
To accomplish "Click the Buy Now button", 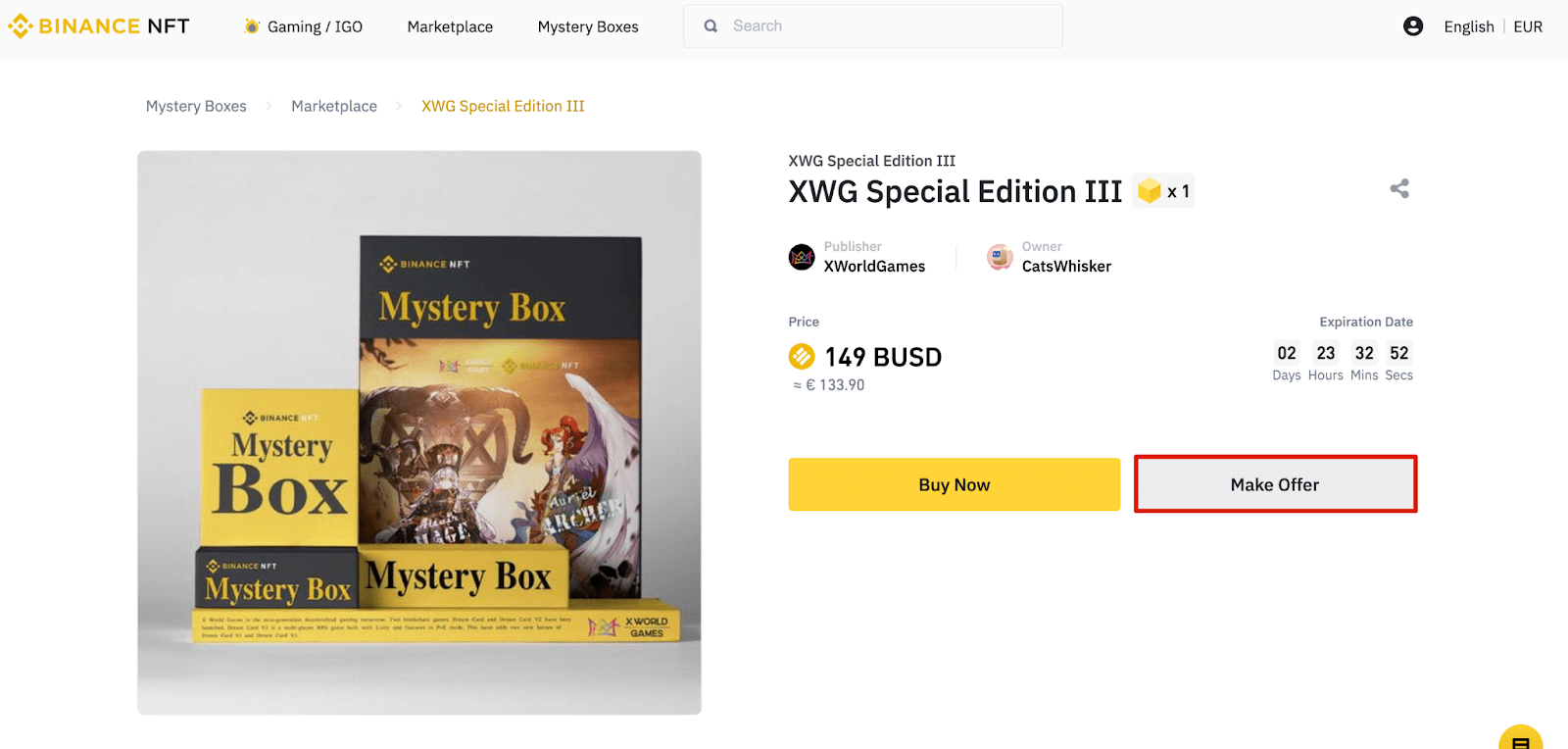I will tap(955, 484).
